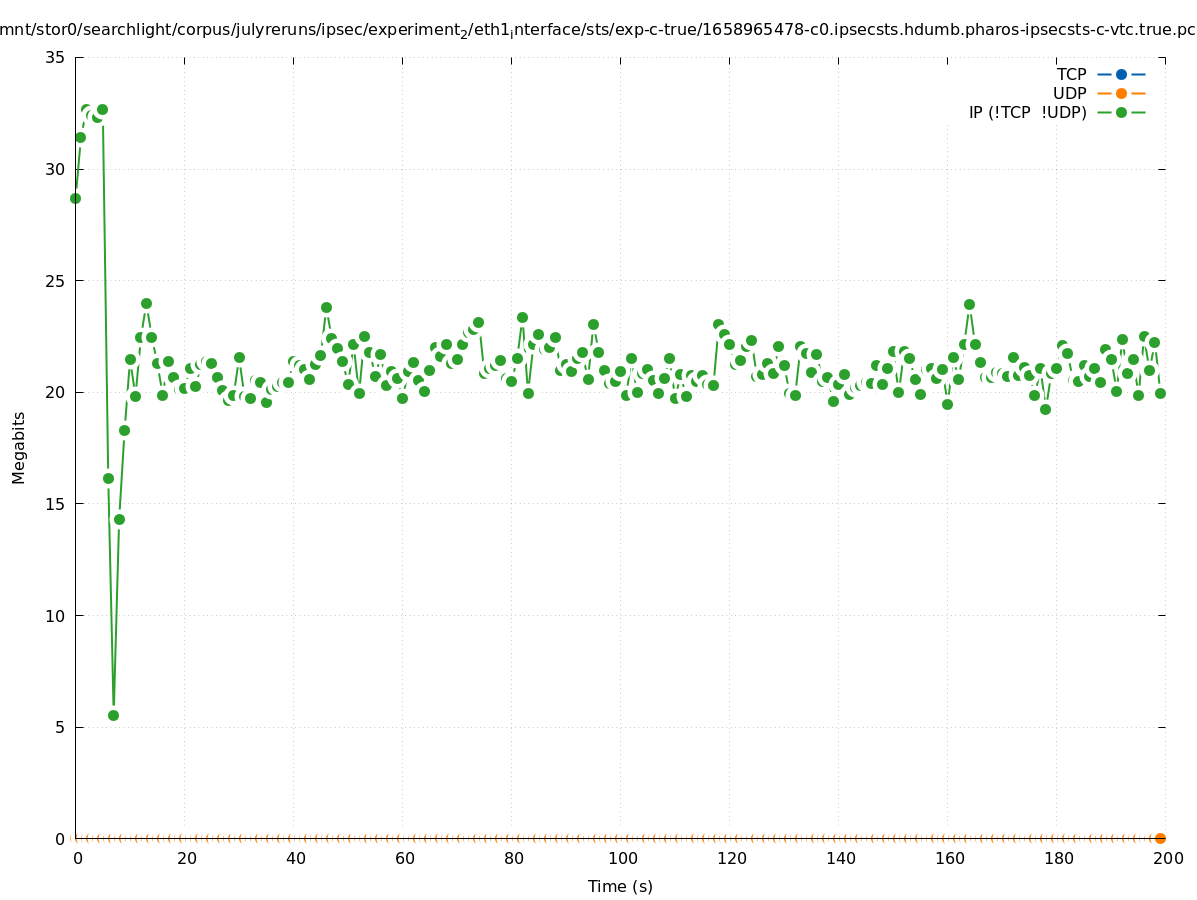The width and height of the screenshot is (1197, 900).
Task: Click the first green data point at time zero
Action: tap(75, 198)
